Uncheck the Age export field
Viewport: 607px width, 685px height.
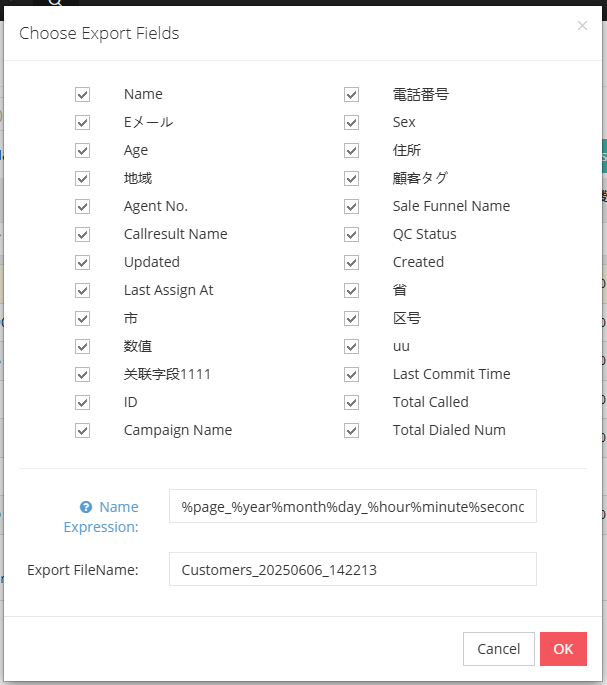(x=82, y=150)
